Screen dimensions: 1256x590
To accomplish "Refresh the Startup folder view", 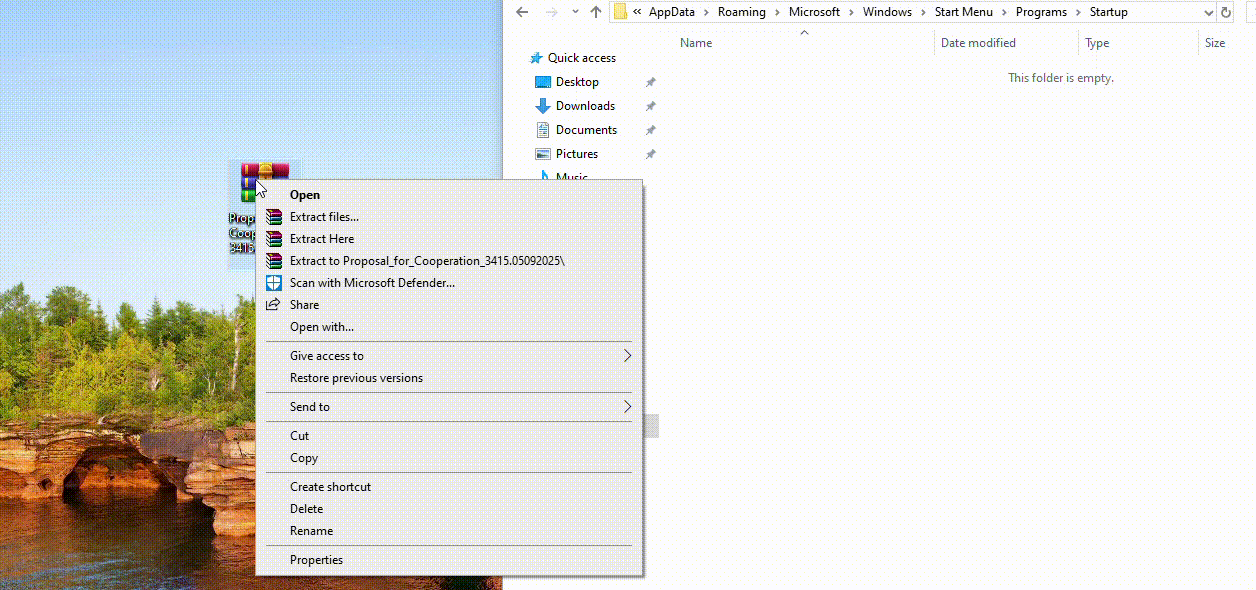I will [x=1226, y=12].
